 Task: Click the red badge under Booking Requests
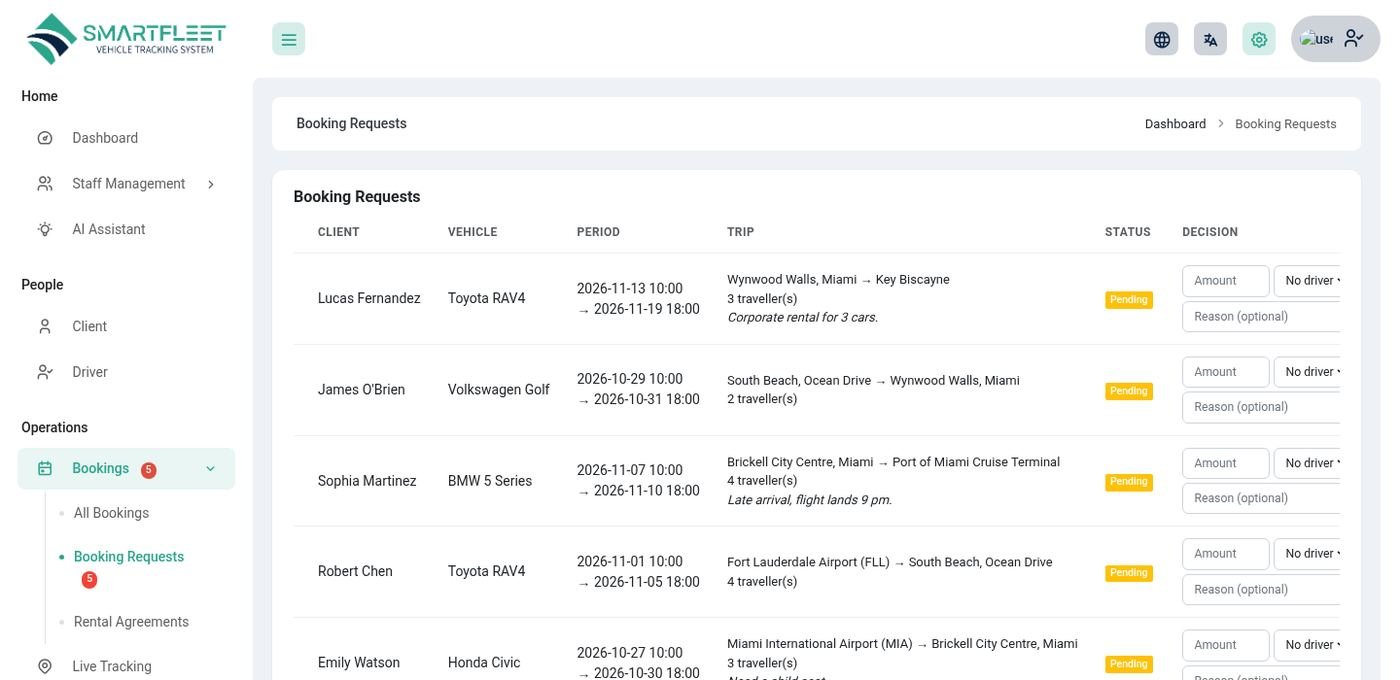click(x=89, y=579)
